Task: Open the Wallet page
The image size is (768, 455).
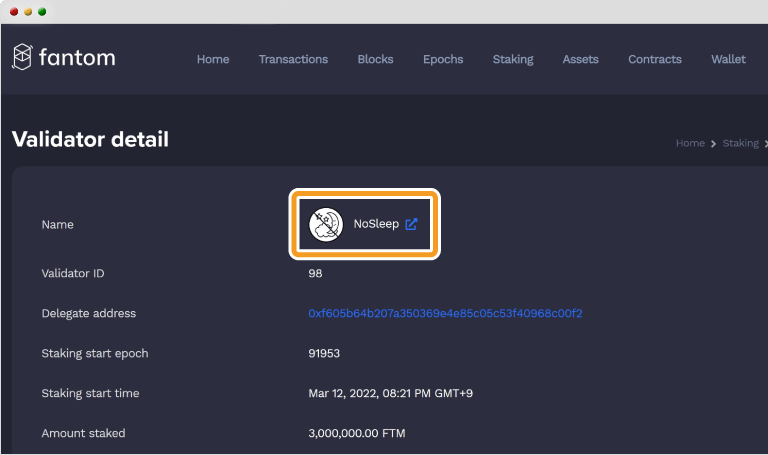Action: coord(728,59)
